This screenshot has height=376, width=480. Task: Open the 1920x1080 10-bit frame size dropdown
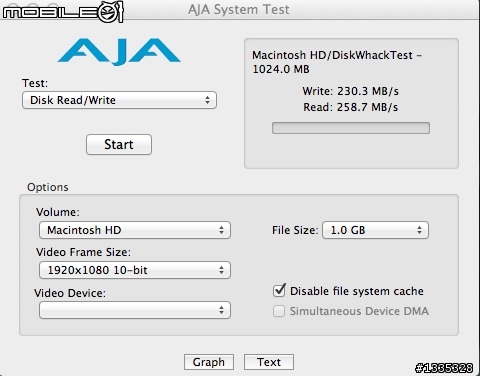[135, 270]
